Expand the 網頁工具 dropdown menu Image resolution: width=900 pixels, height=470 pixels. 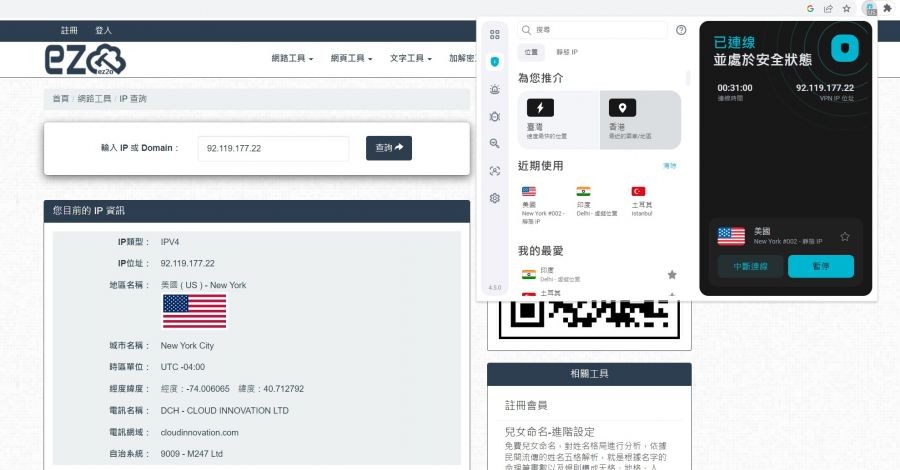[x=351, y=58]
